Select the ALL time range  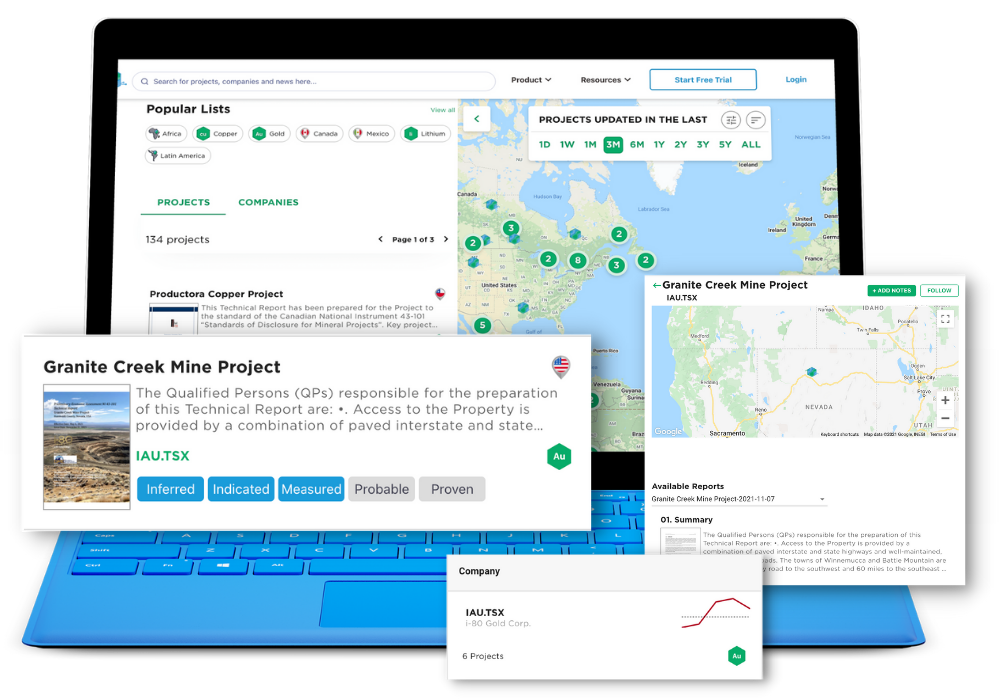click(x=751, y=145)
